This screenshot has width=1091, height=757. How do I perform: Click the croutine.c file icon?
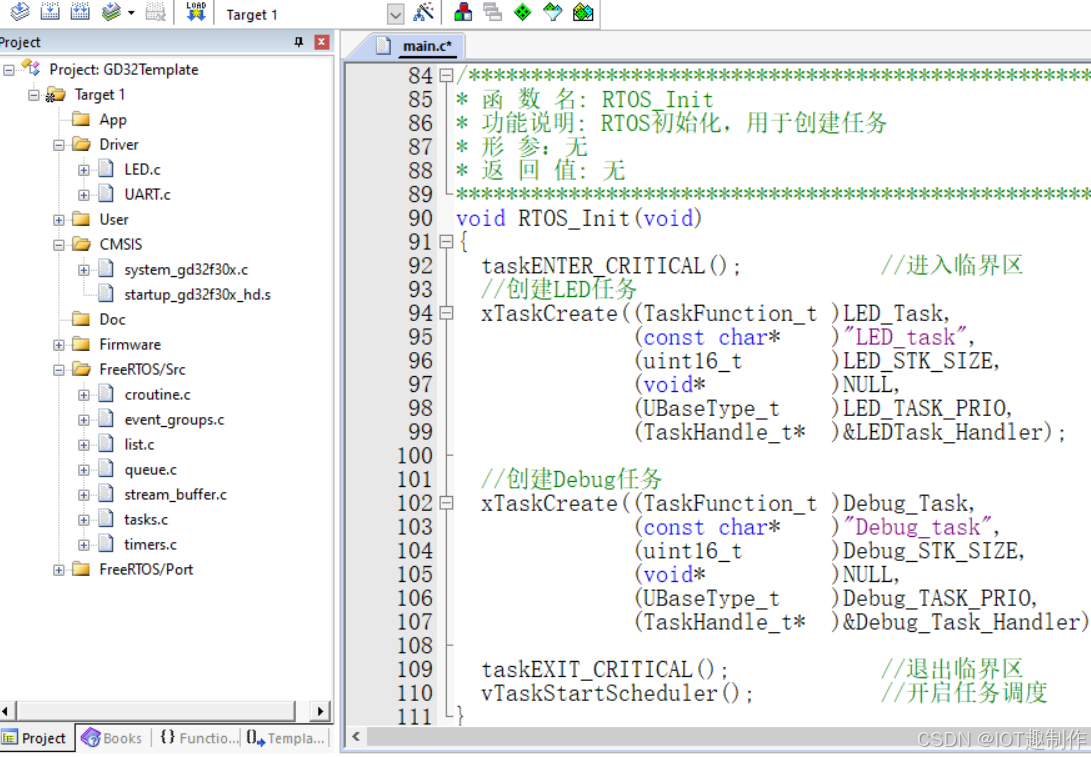click(106, 394)
